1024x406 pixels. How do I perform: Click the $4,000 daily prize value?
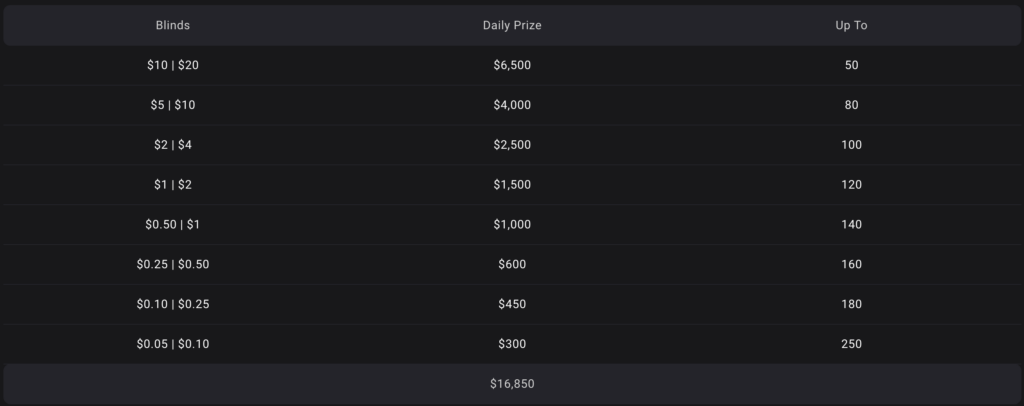pyautogui.click(x=512, y=105)
